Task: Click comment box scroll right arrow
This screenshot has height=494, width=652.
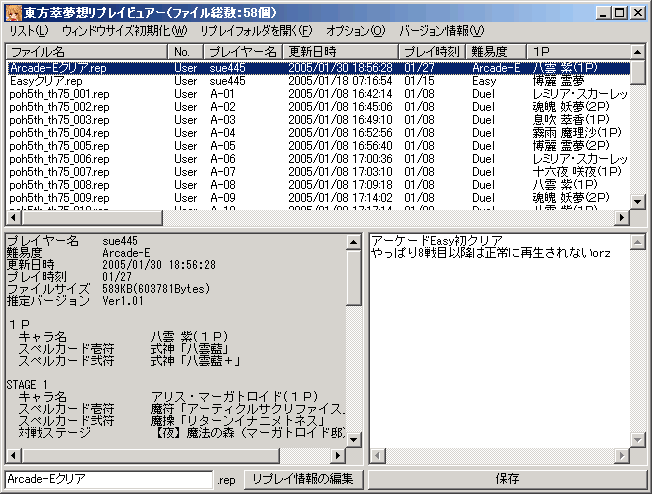Action: coord(622,455)
